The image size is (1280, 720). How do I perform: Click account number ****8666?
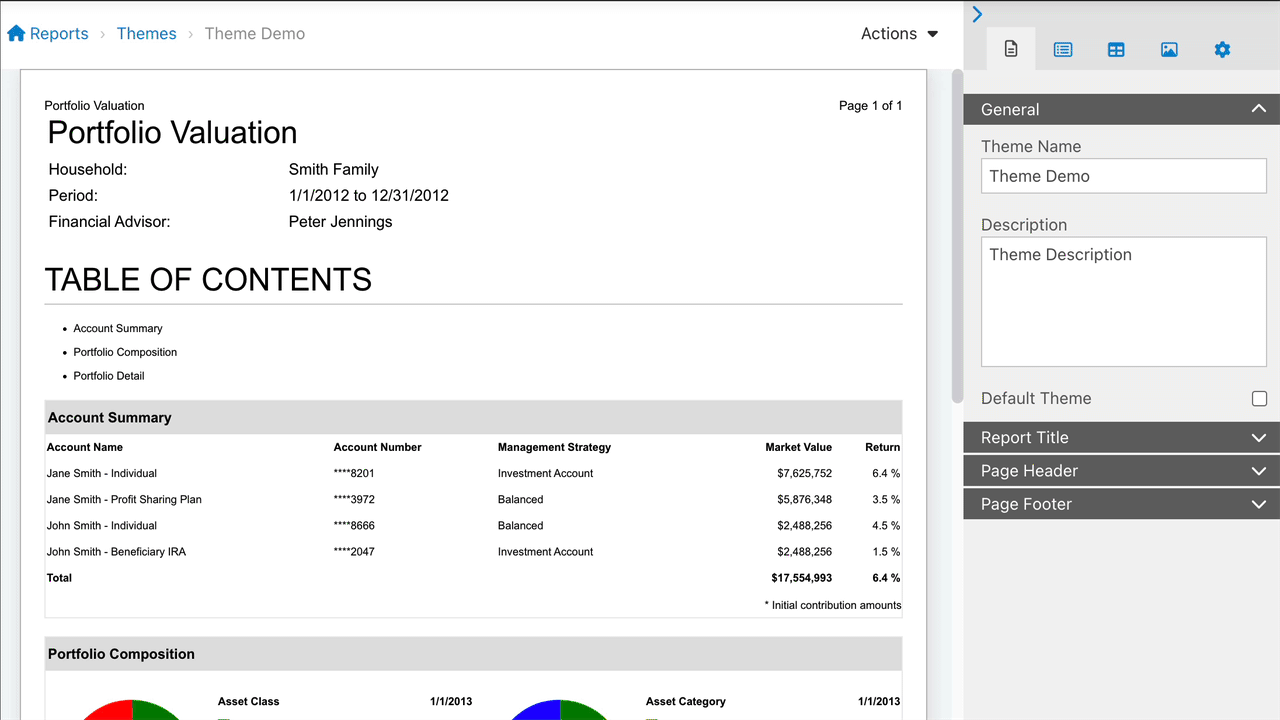click(x=354, y=525)
